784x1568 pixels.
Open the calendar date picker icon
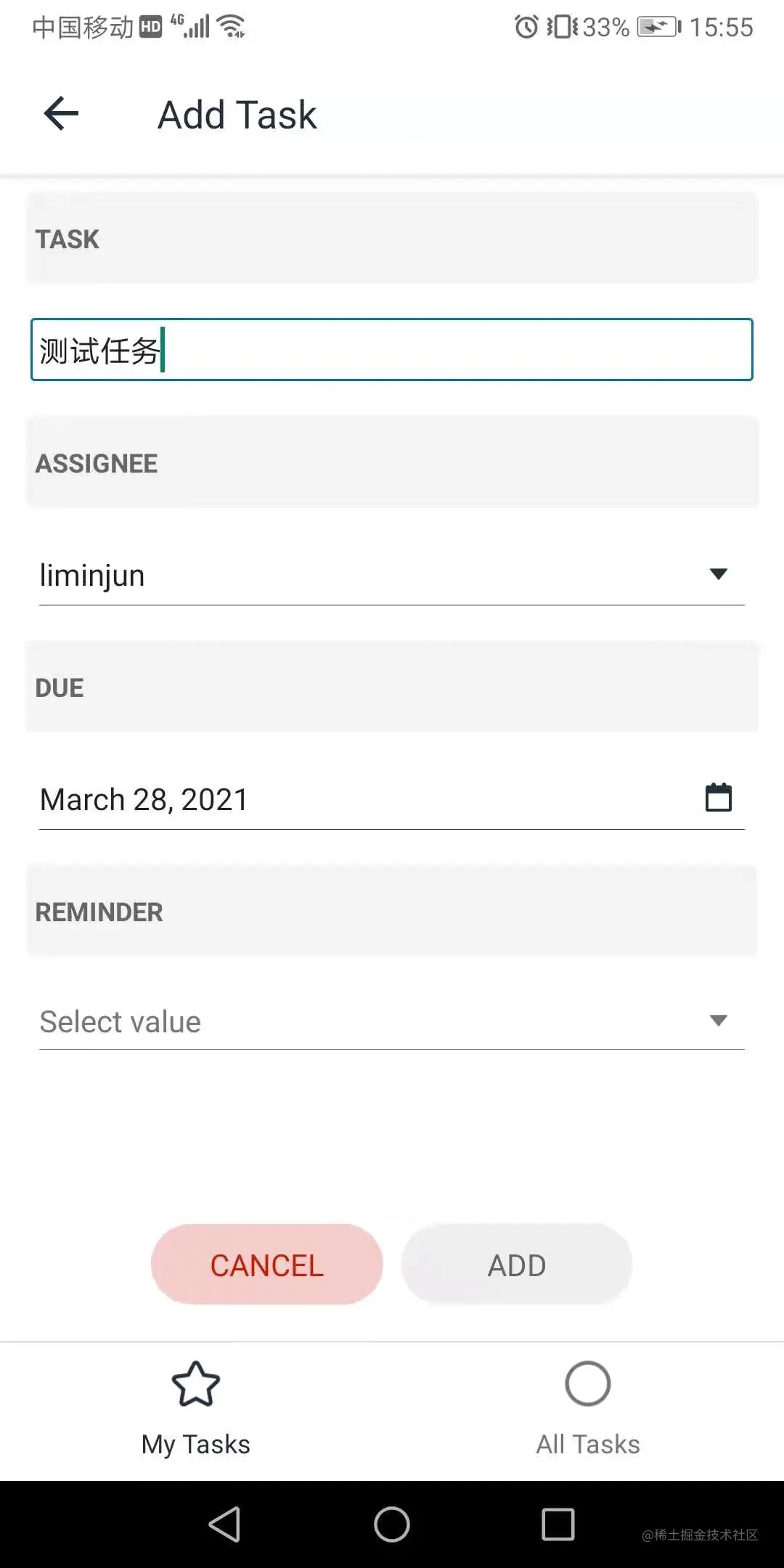point(719,797)
